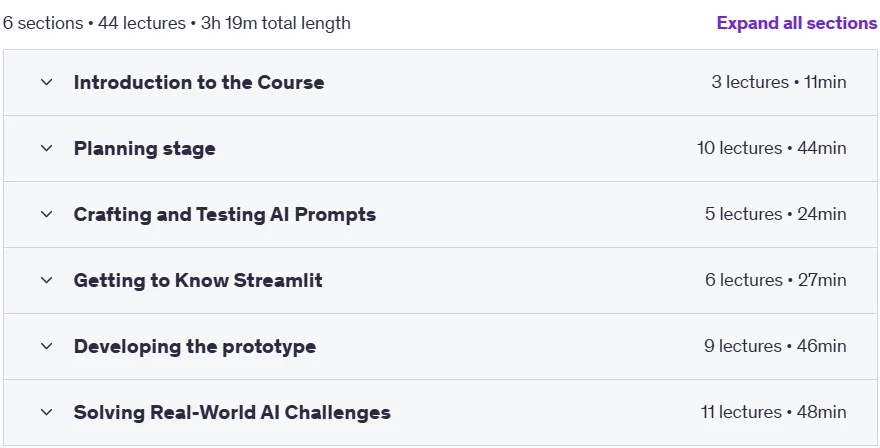Open Solving Real-World AI Challenges title

232,412
